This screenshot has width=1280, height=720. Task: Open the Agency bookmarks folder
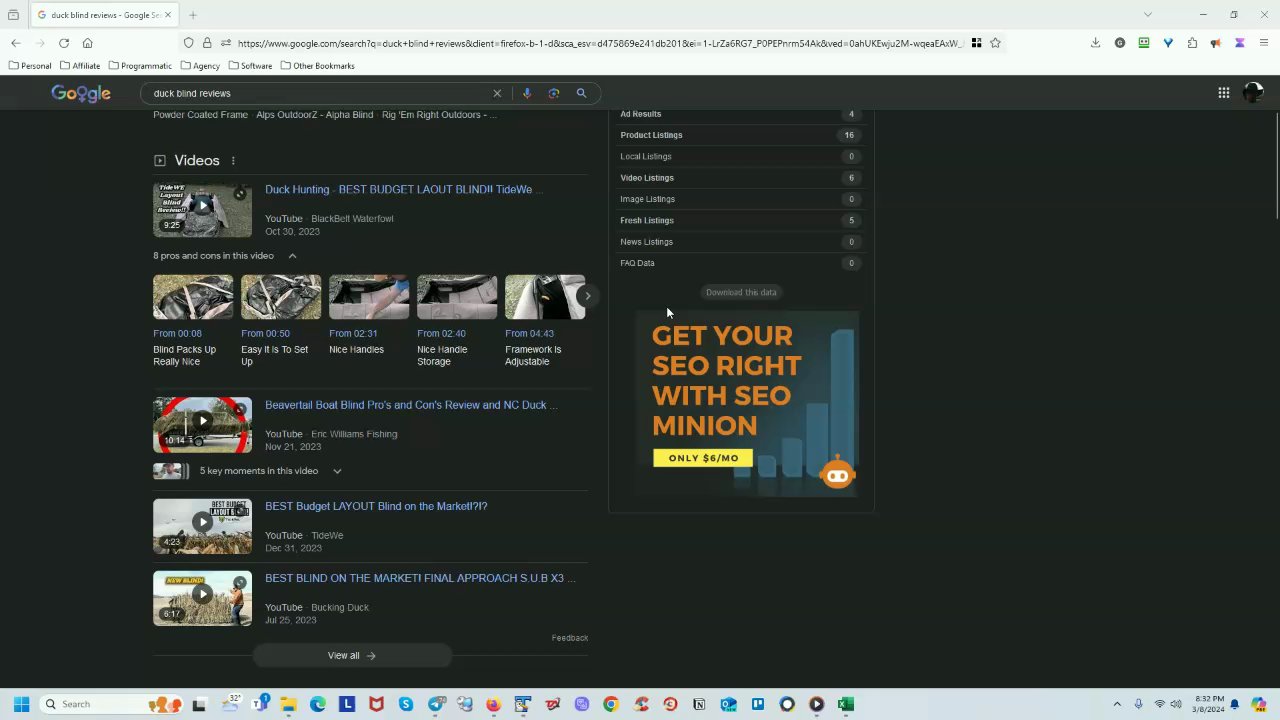coord(200,66)
